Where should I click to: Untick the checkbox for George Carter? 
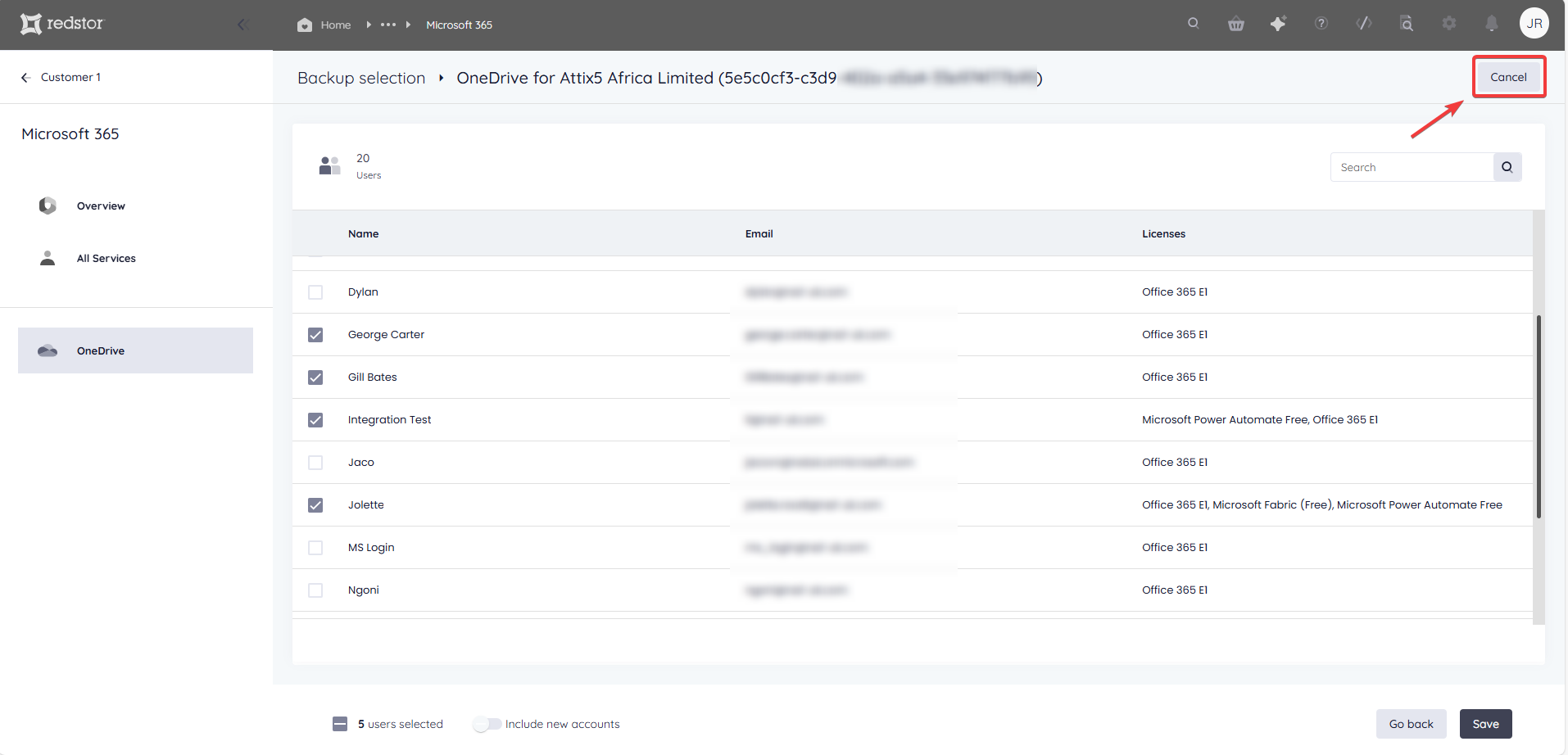[315, 335]
